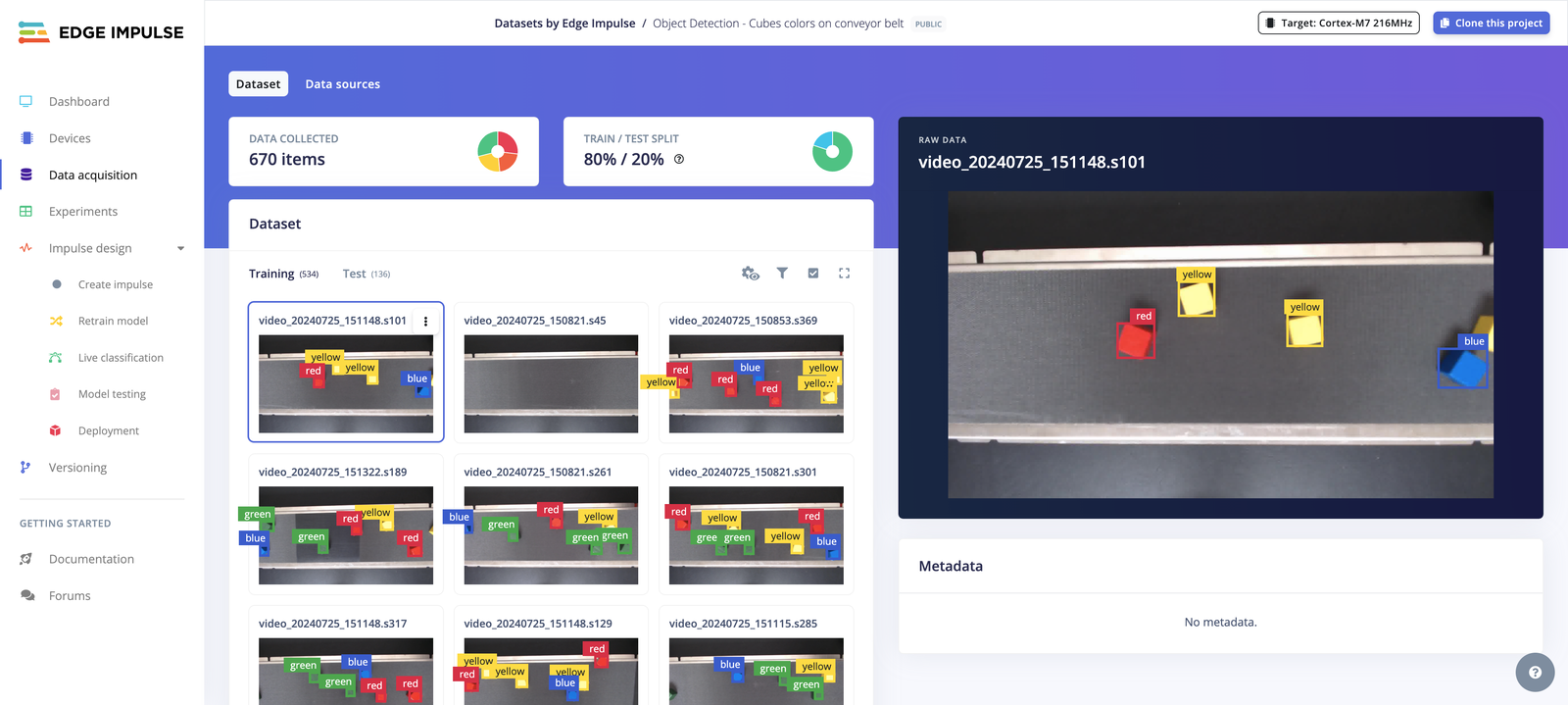The image size is (1568, 705).
Task: Click the train/test split help icon
Action: coord(679,159)
